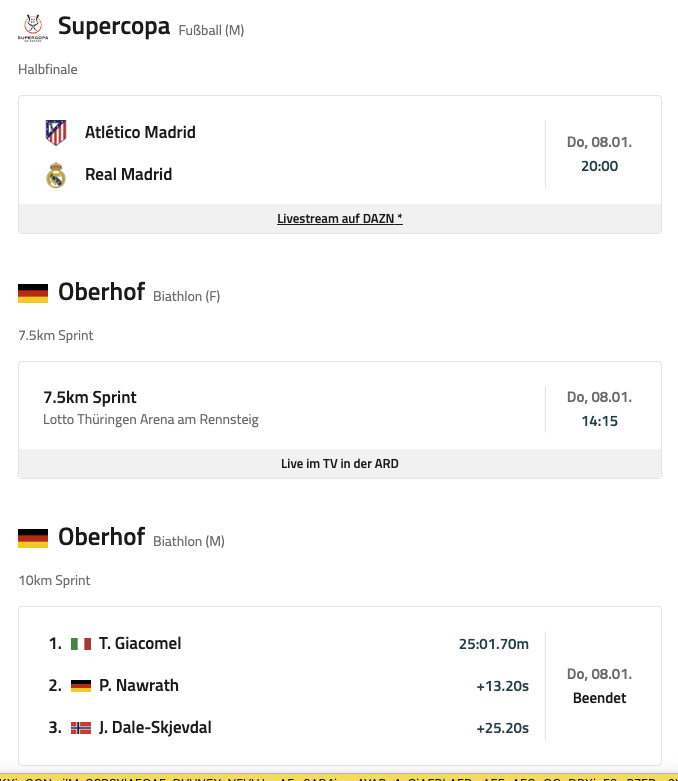
Task: Open the Supercopa heading
Action: point(113,26)
